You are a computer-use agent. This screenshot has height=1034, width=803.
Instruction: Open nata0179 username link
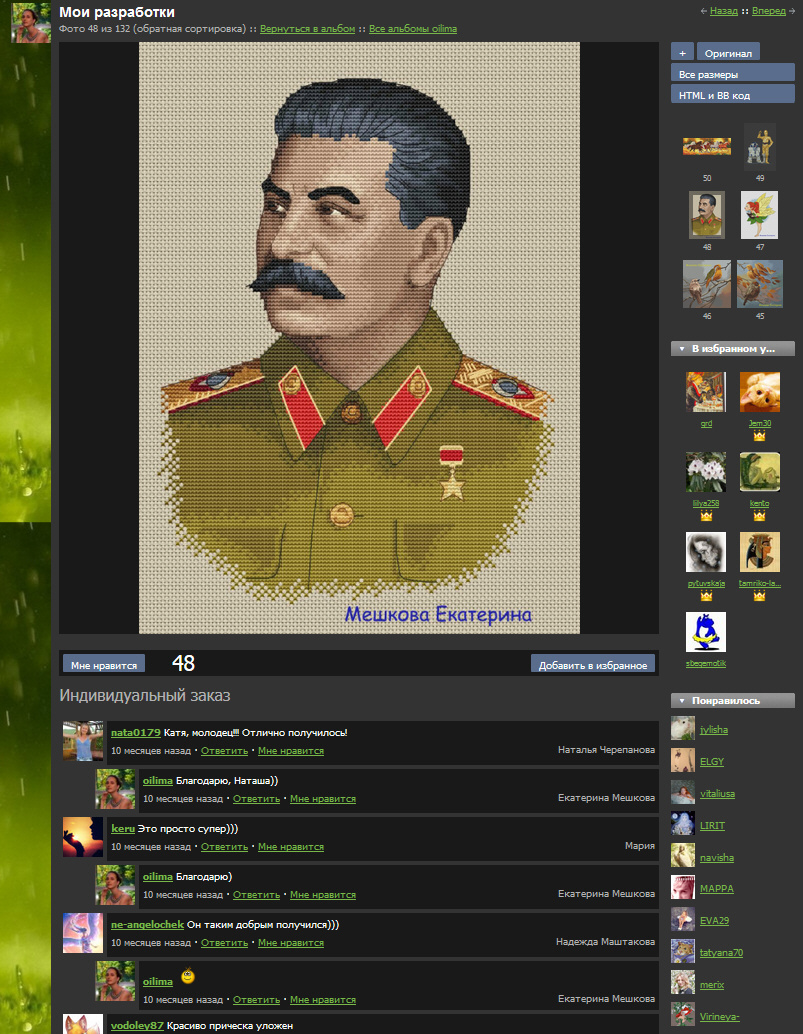(136, 733)
